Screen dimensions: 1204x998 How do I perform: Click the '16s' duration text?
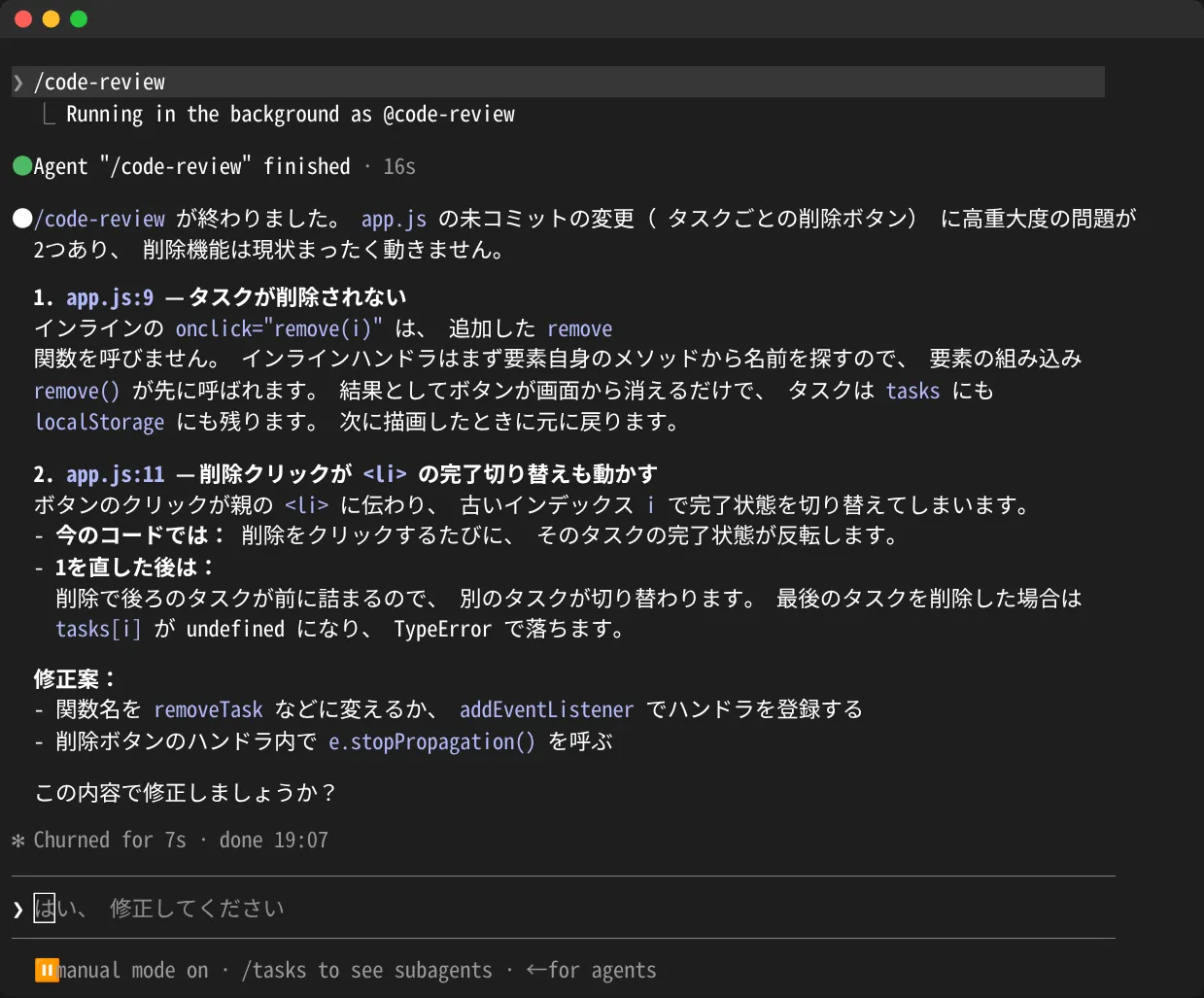399,167
